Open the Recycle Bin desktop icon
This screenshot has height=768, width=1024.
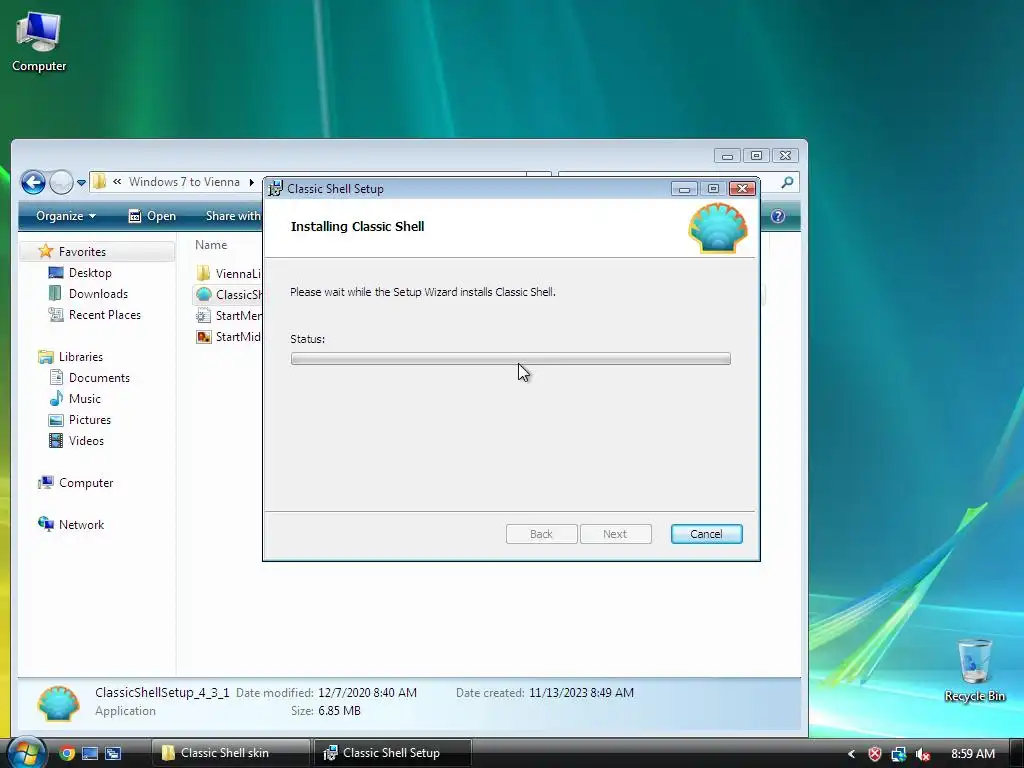pos(974,670)
